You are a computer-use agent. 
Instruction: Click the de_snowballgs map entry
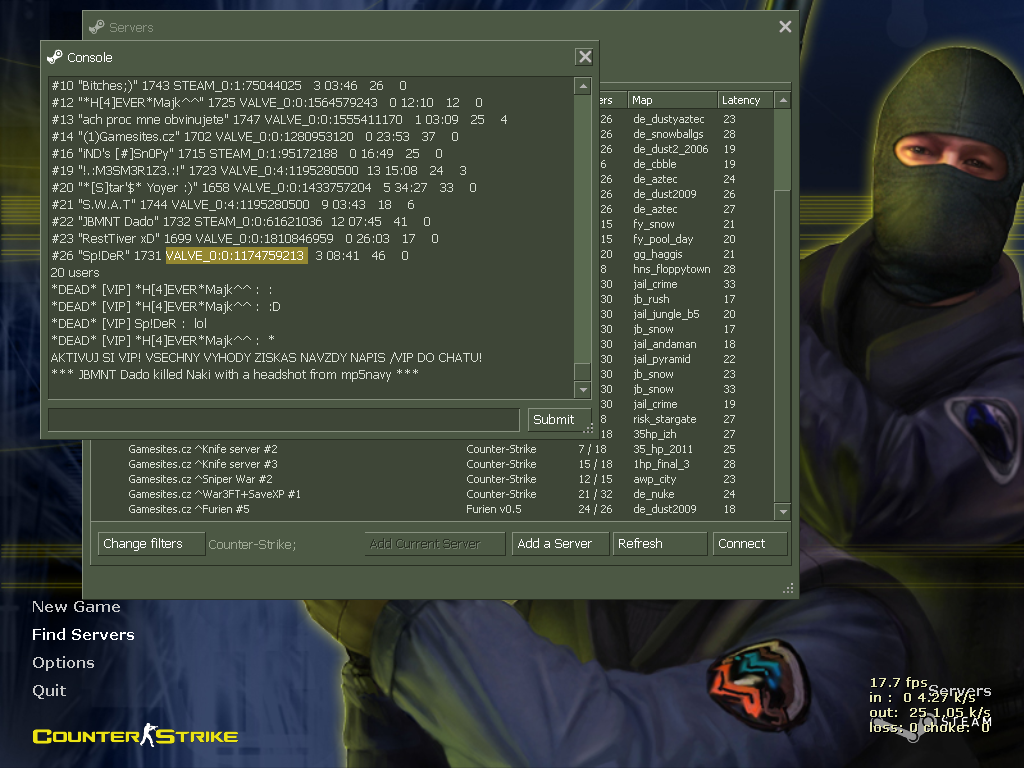pyautogui.click(x=668, y=135)
